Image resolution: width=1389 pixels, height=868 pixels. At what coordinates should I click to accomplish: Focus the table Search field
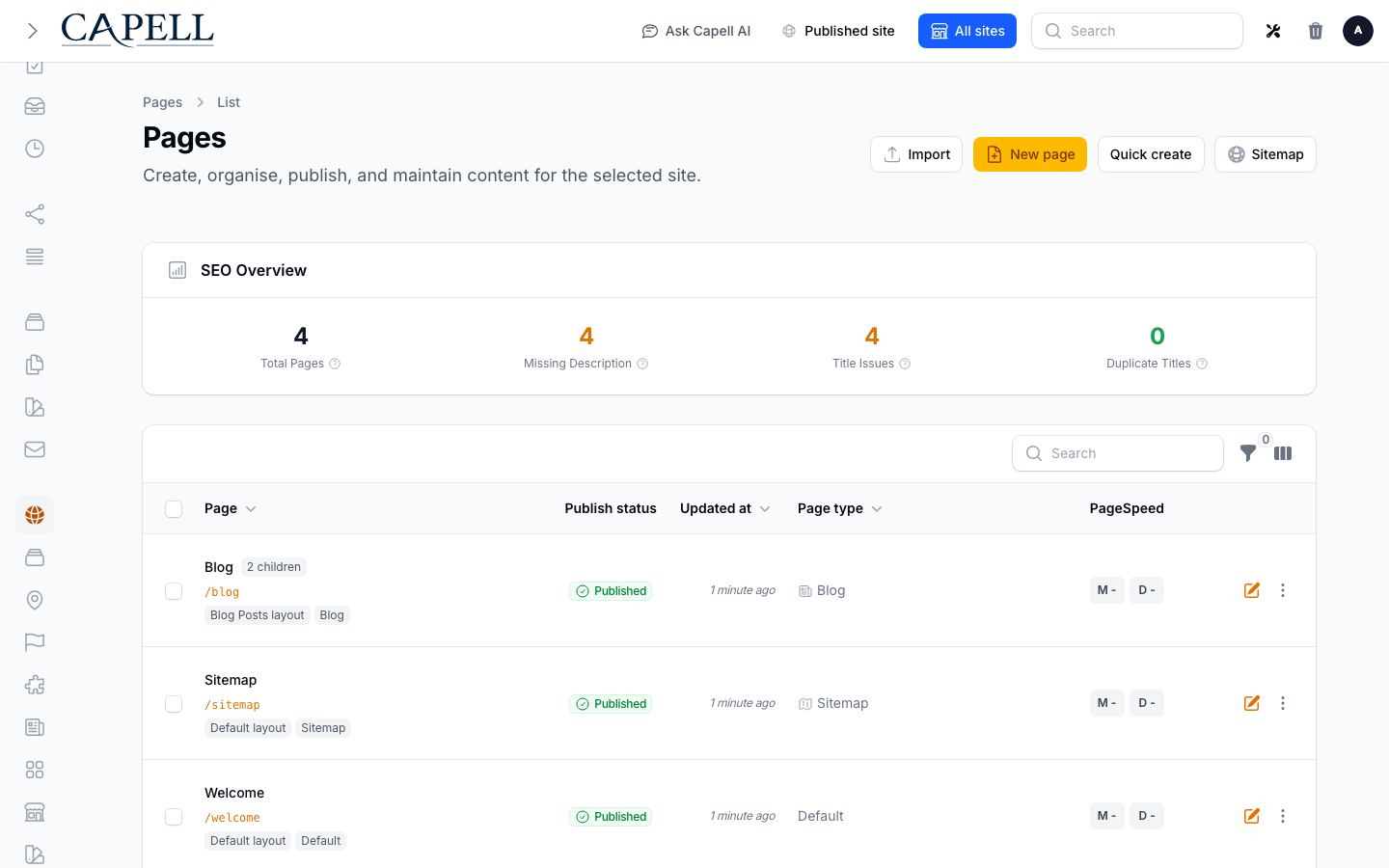pos(1118,453)
